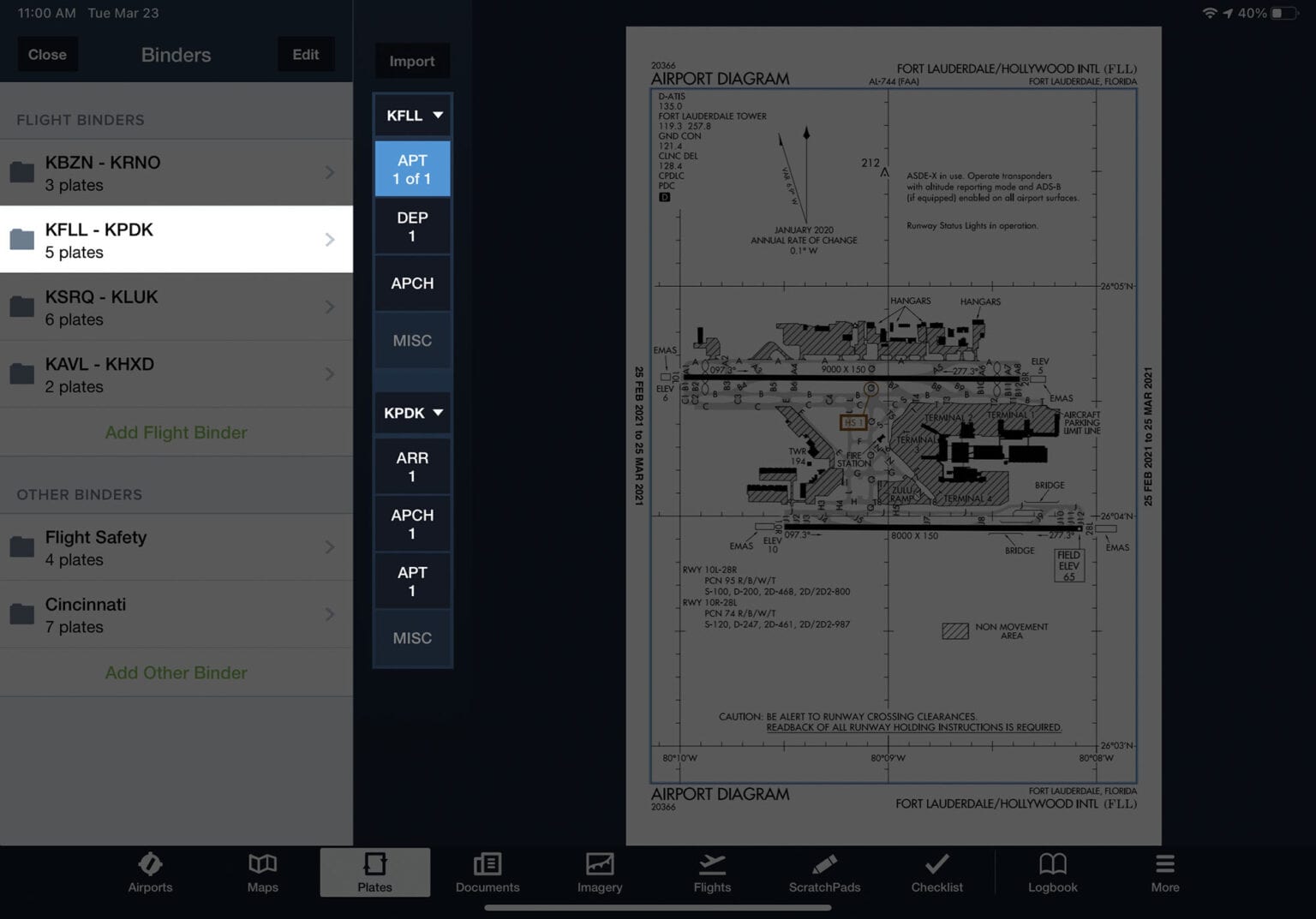Viewport: 1316px width, 919px height.
Task: Open the Airports section
Action: click(x=150, y=872)
